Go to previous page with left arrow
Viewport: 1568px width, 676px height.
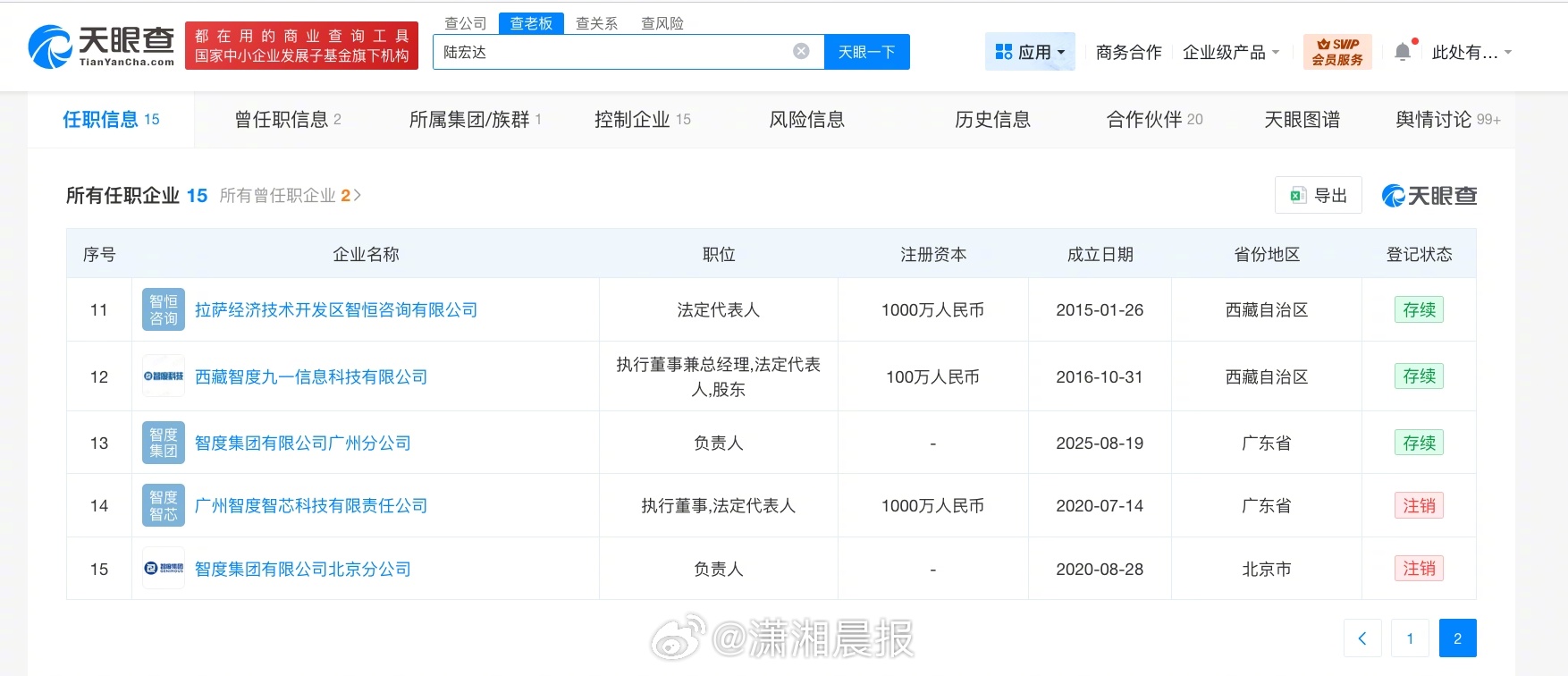point(1361,638)
